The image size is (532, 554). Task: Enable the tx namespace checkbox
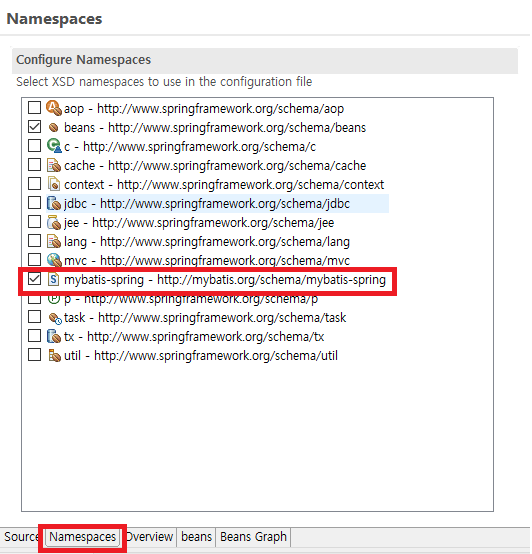tap(34, 336)
